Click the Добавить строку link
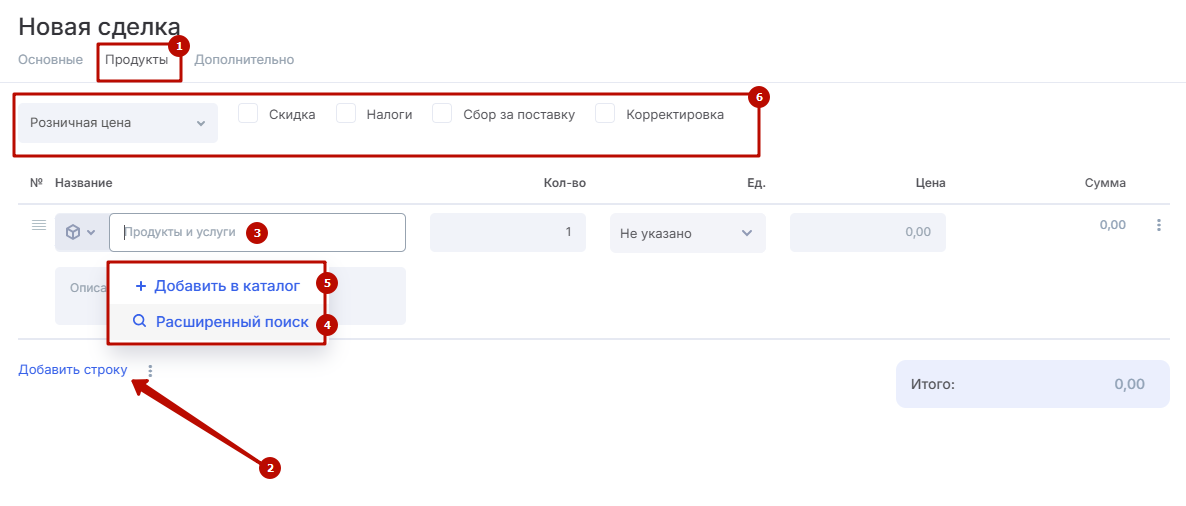The width and height of the screenshot is (1186, 506). (73, 370)
